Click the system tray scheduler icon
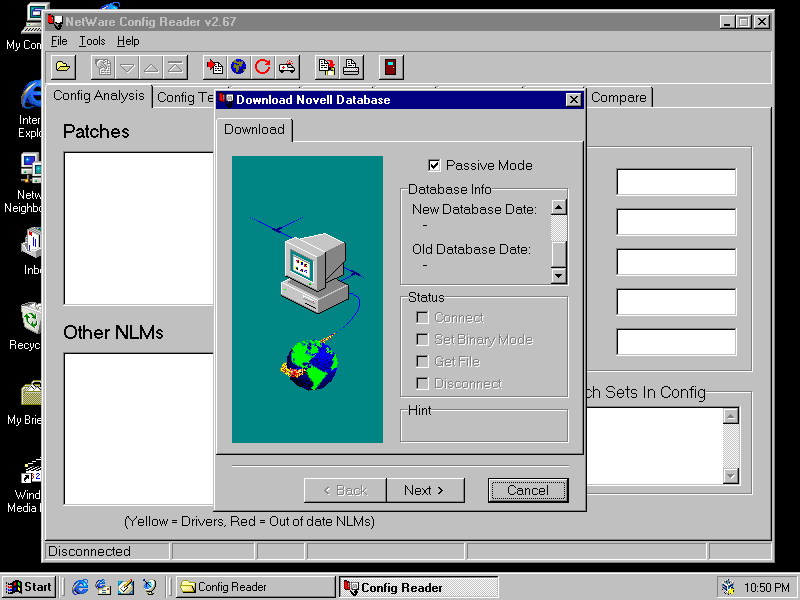 728,587
